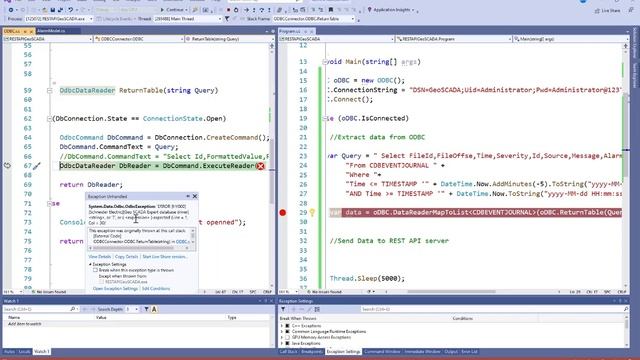Click the lightbulb icon on line 29
Viewport: 640px width, 360px height.
click(312, 212)
